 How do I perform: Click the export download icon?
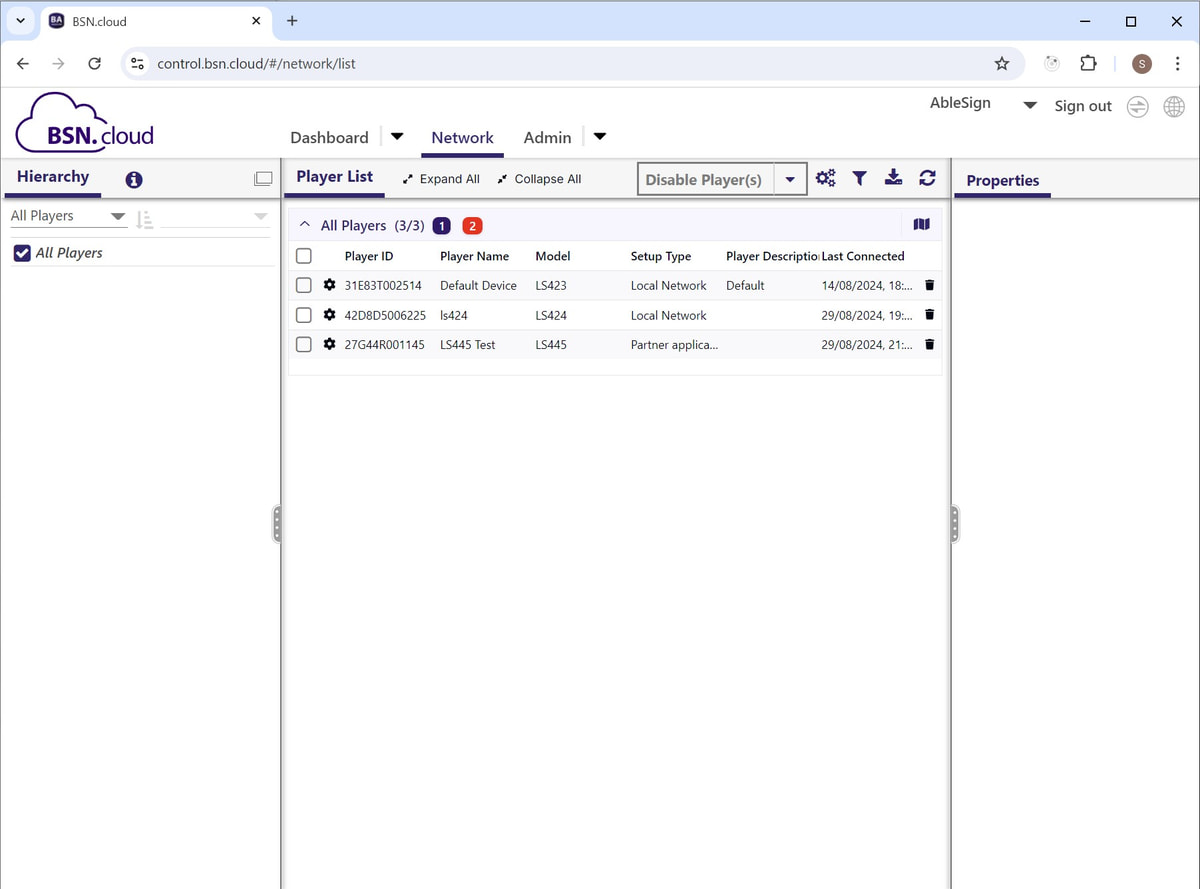tap(893, 178)
